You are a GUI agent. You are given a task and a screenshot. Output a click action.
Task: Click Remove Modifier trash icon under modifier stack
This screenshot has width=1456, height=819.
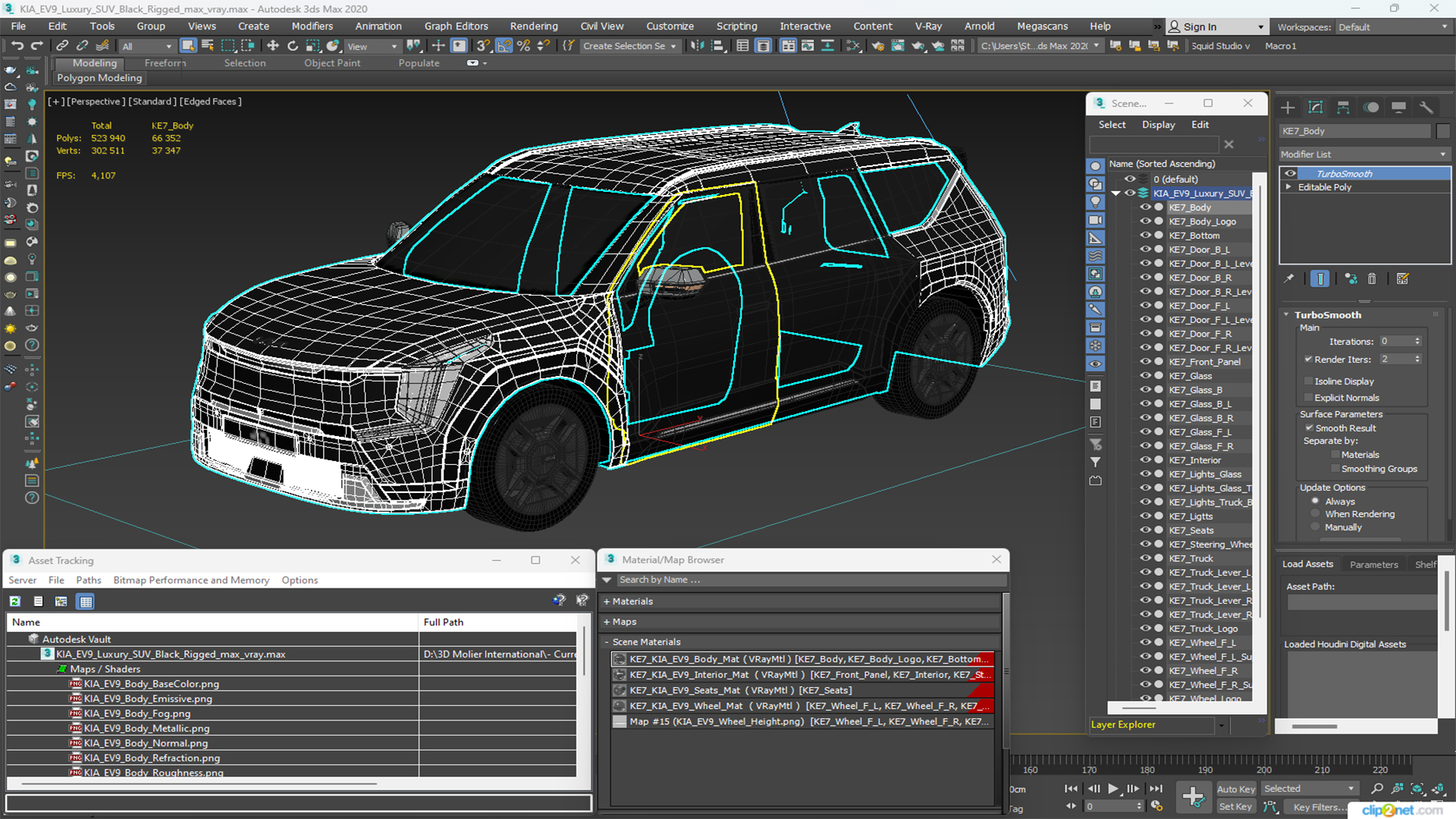point(1372,279)
